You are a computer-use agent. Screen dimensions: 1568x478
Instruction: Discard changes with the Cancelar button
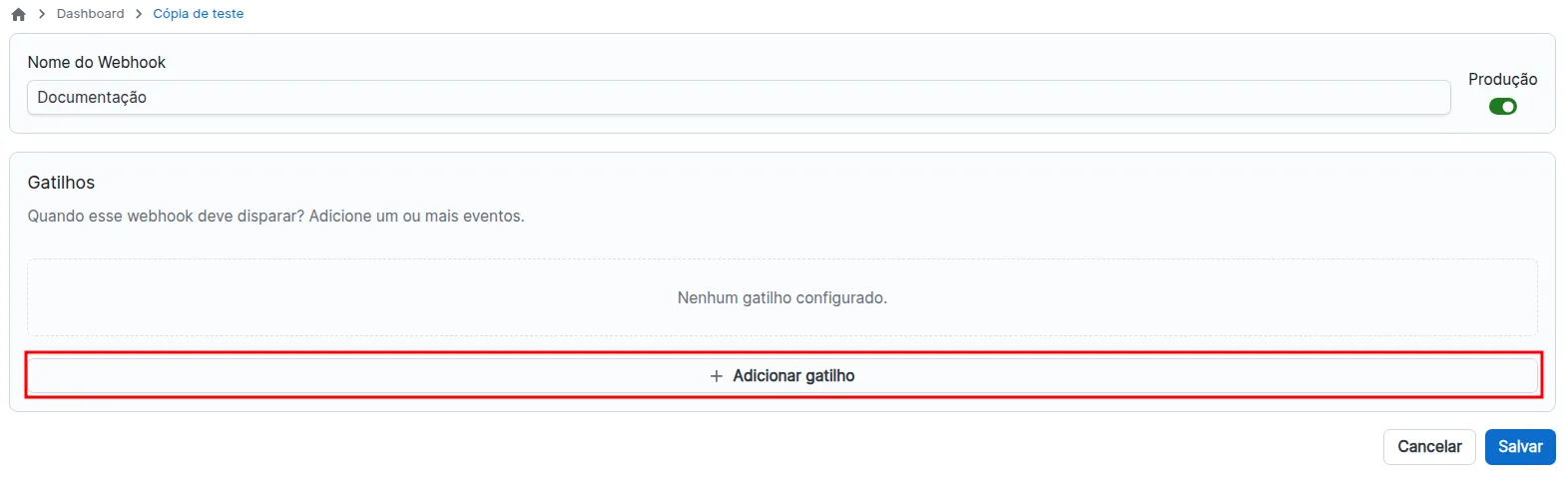tap(1429, 447)
